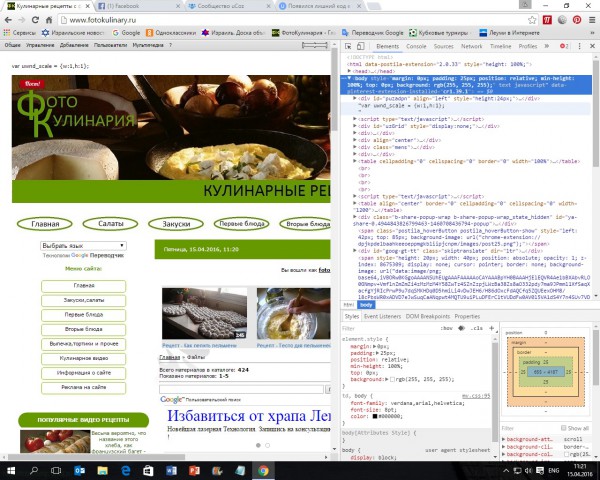Toggle the device toolbar icon in DevTools

(360, 46)
